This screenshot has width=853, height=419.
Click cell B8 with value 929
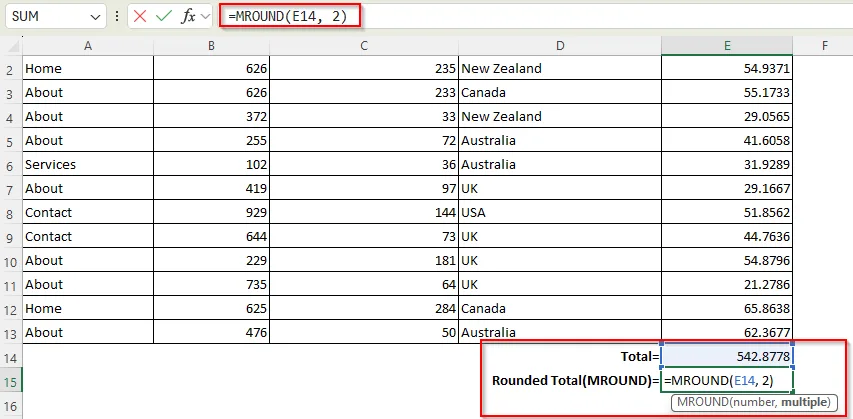click(212, 212)
